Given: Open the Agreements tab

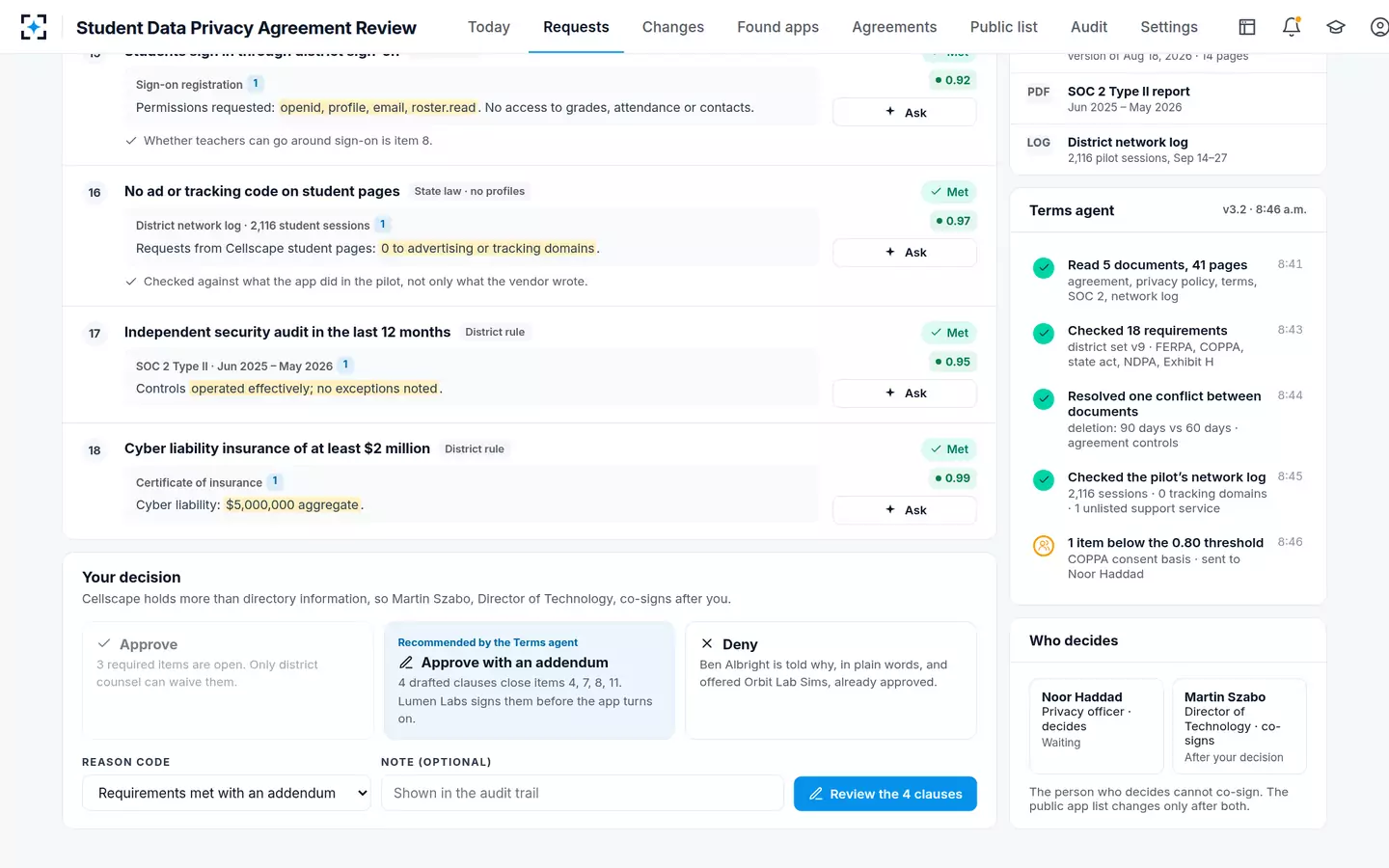Looking at the screenshot, I should click(x=894, y=27).
